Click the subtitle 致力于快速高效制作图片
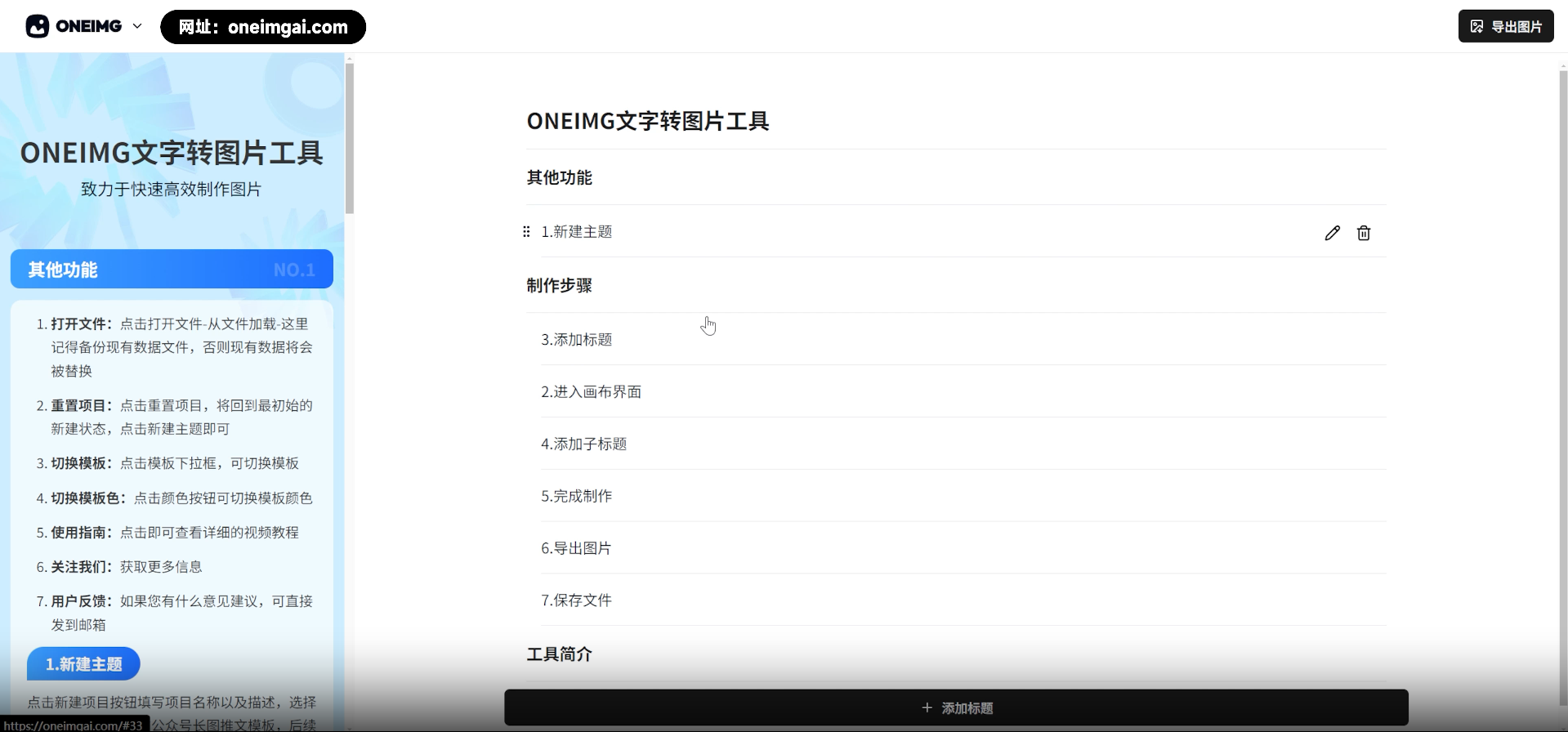The width and height of the screenshot is (1568, 732). (x=171, y=190)
